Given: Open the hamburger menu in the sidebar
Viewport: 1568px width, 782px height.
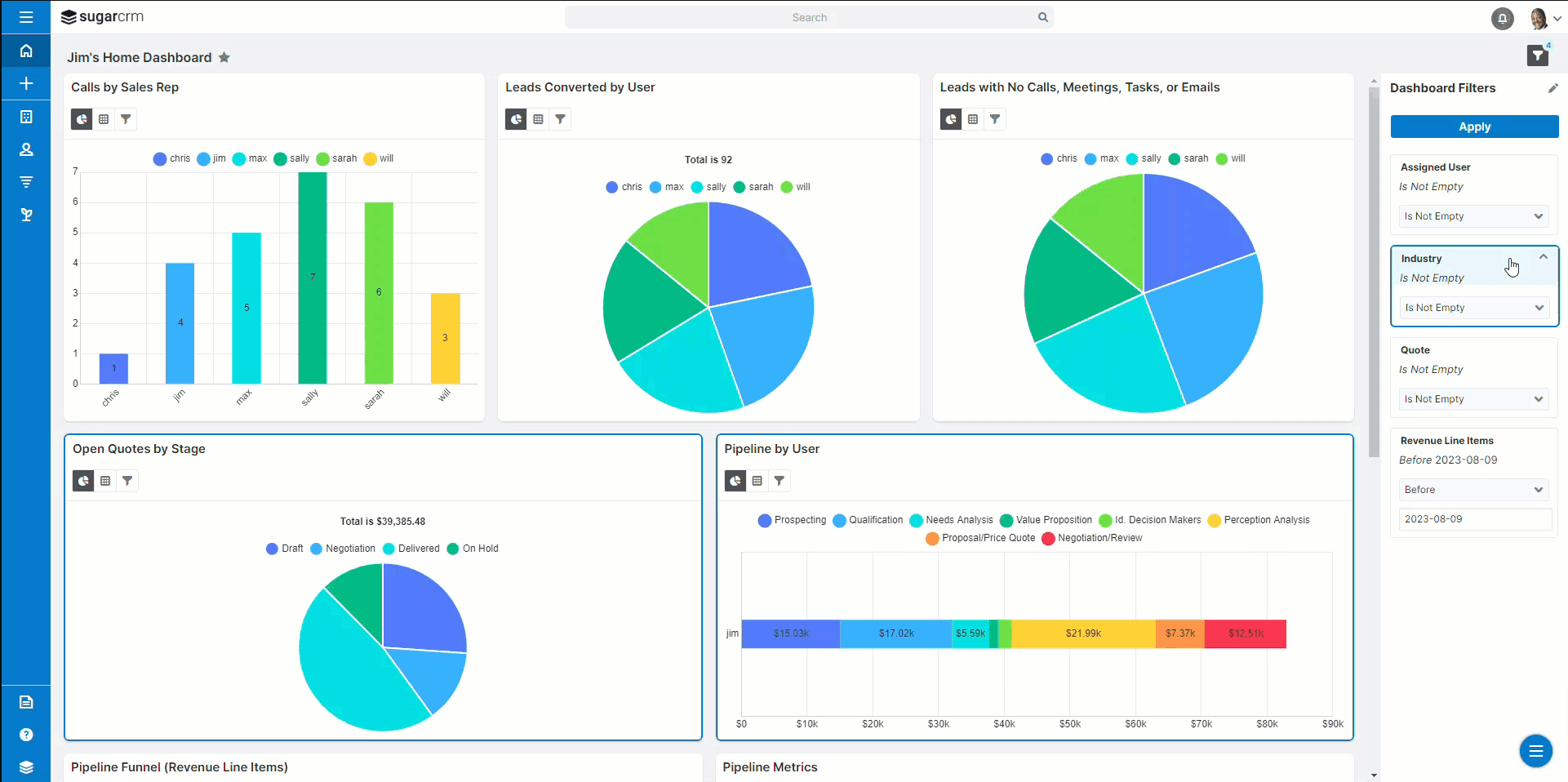Looking at the screenshot, I should point(26,17).
